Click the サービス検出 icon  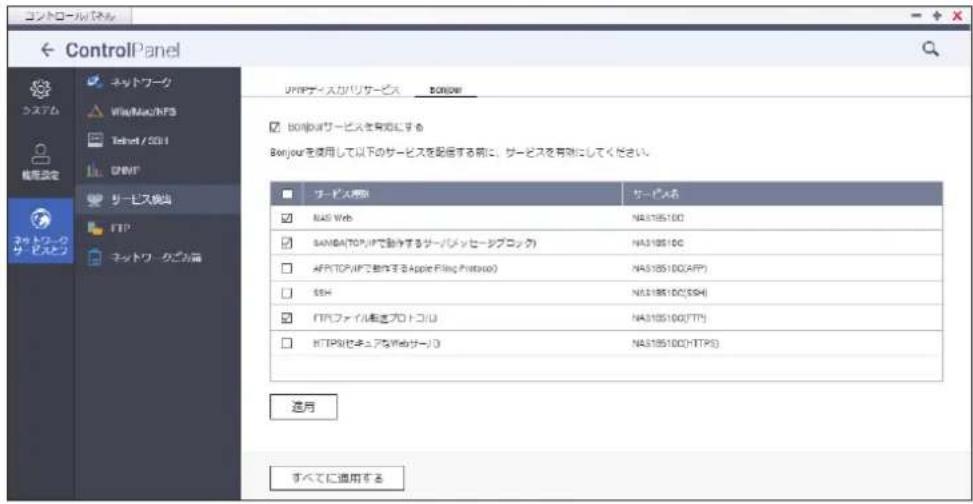click(x=94, y=200)
